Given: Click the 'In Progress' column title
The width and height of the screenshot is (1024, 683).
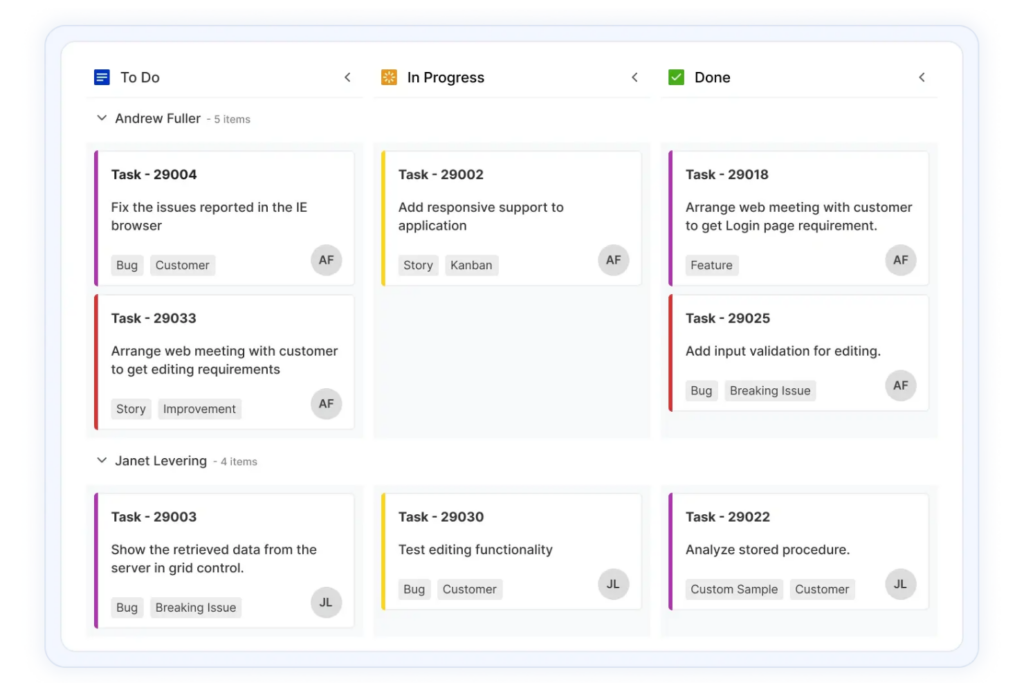Looking at the screenshot, I should (x=445, y=78).
